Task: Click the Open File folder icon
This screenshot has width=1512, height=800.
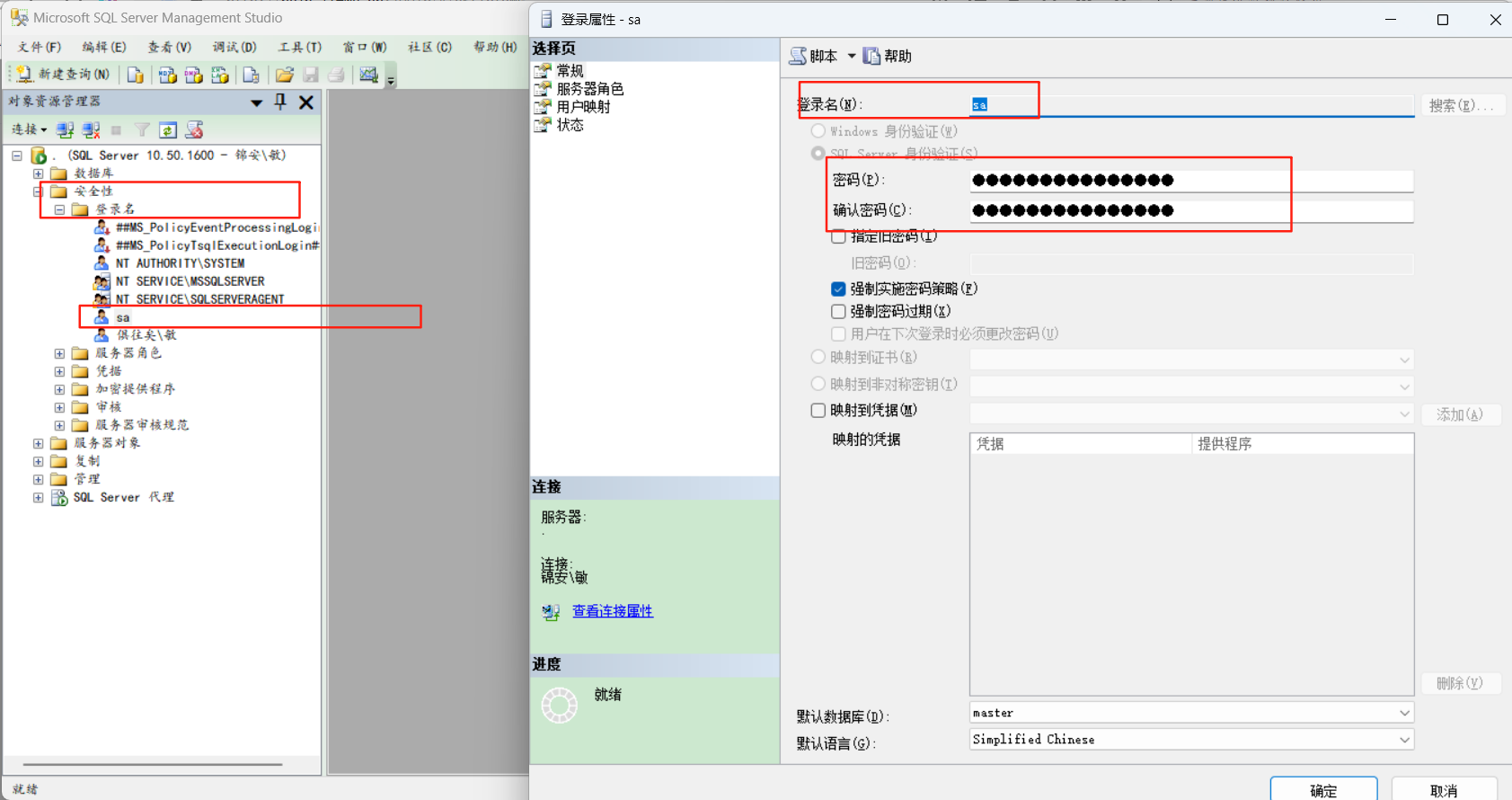Action: (x=285, y=75)
